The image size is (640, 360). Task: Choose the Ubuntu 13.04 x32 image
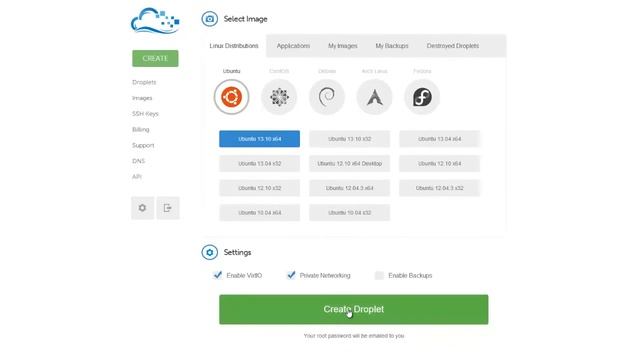(x=260, y=163)
